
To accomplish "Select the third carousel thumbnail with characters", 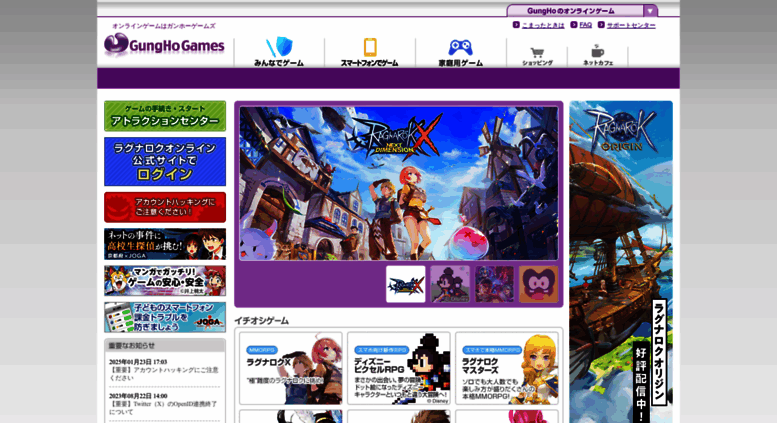I will [x=495, y=284].
